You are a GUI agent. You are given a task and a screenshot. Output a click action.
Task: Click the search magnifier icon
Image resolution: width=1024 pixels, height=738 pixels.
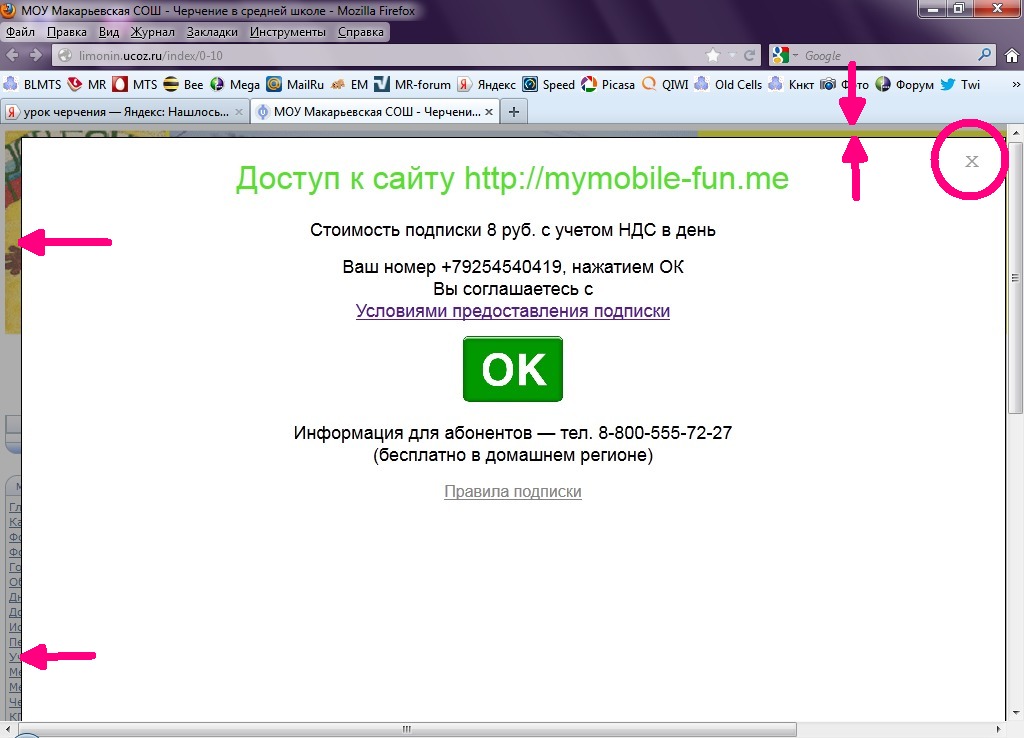click(985, 55)
